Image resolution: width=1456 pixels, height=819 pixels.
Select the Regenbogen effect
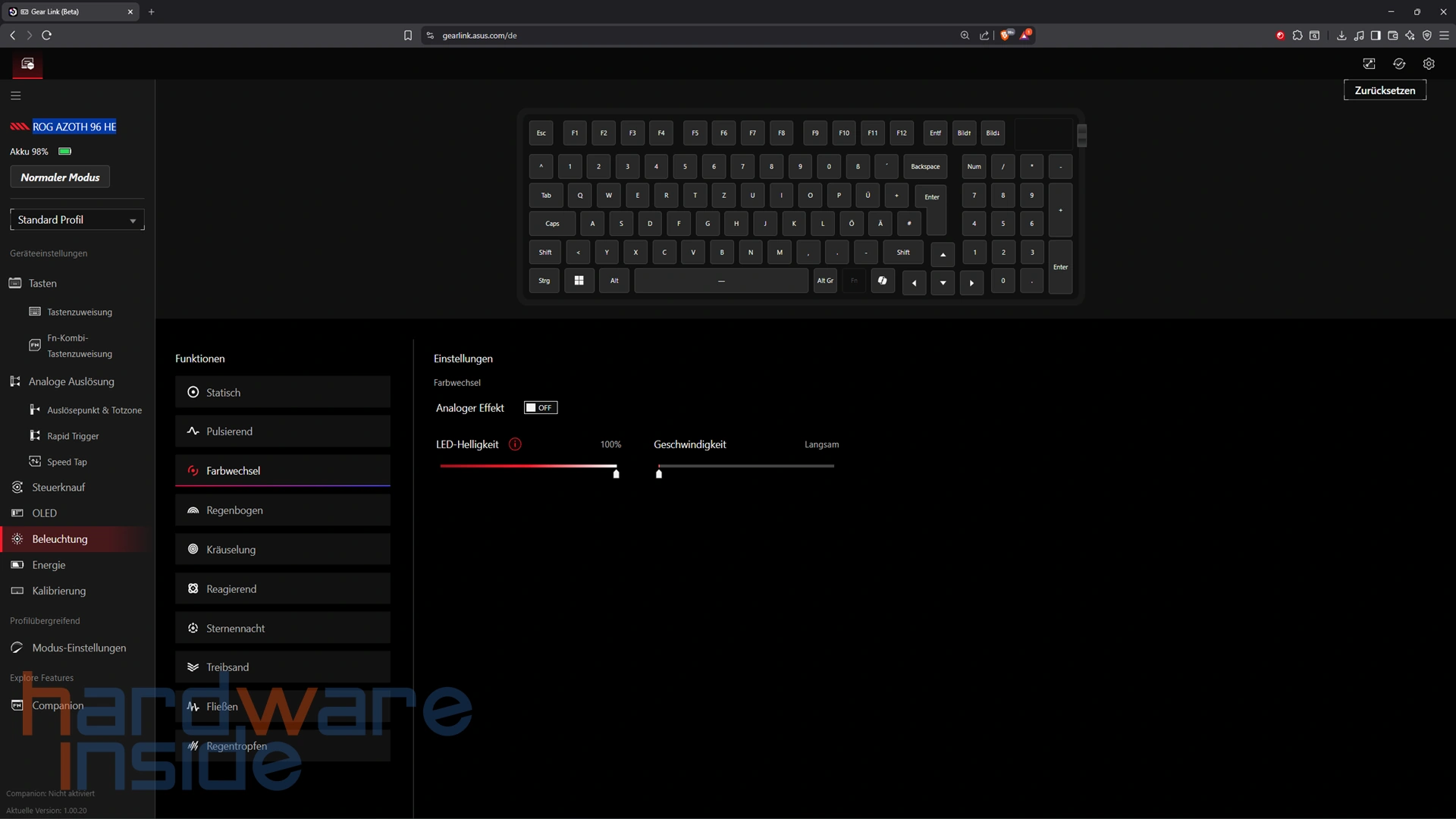(x=282, y=510)
